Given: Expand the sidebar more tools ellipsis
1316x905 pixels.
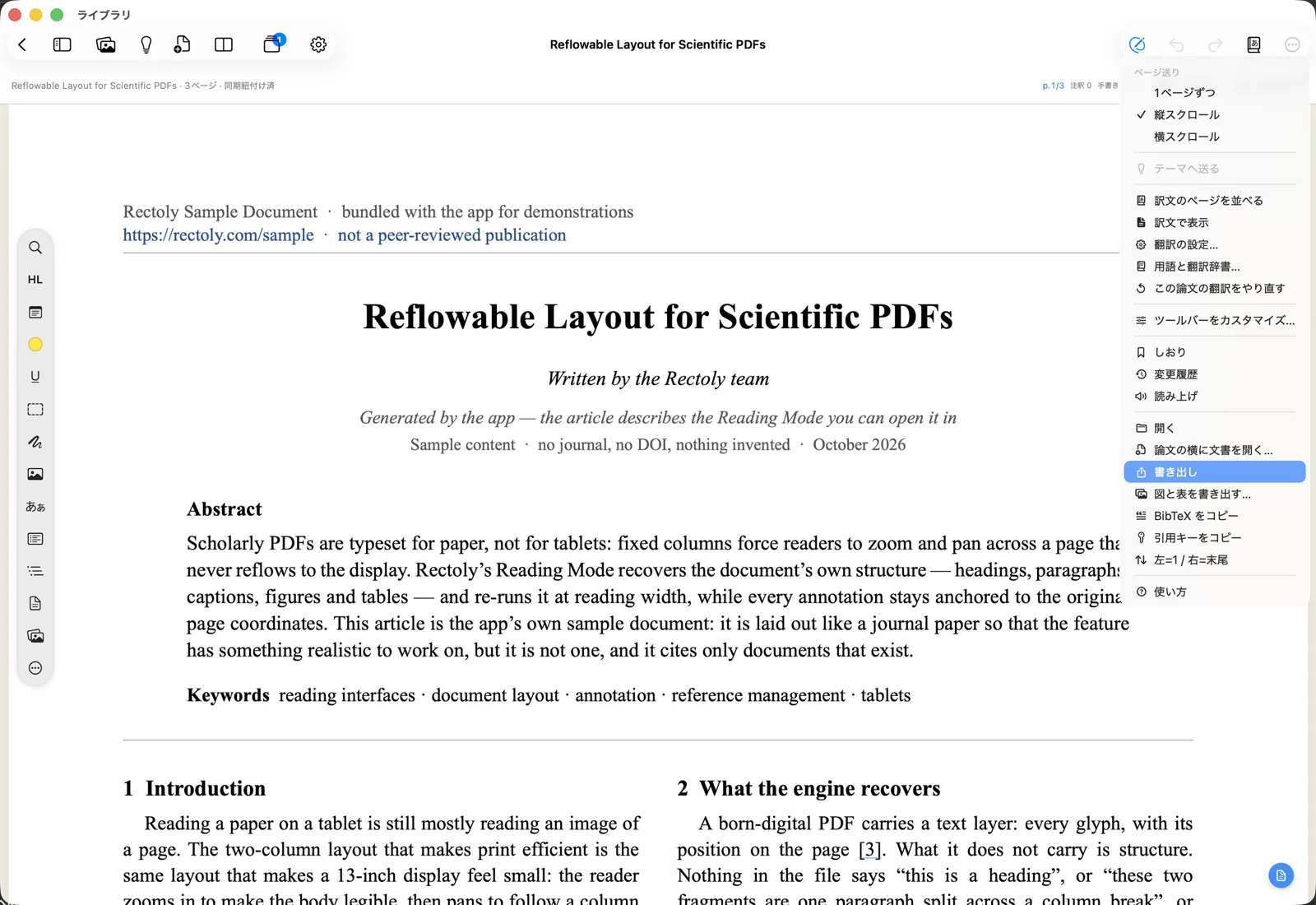Looking at the screenshot, I should [35, 668].
